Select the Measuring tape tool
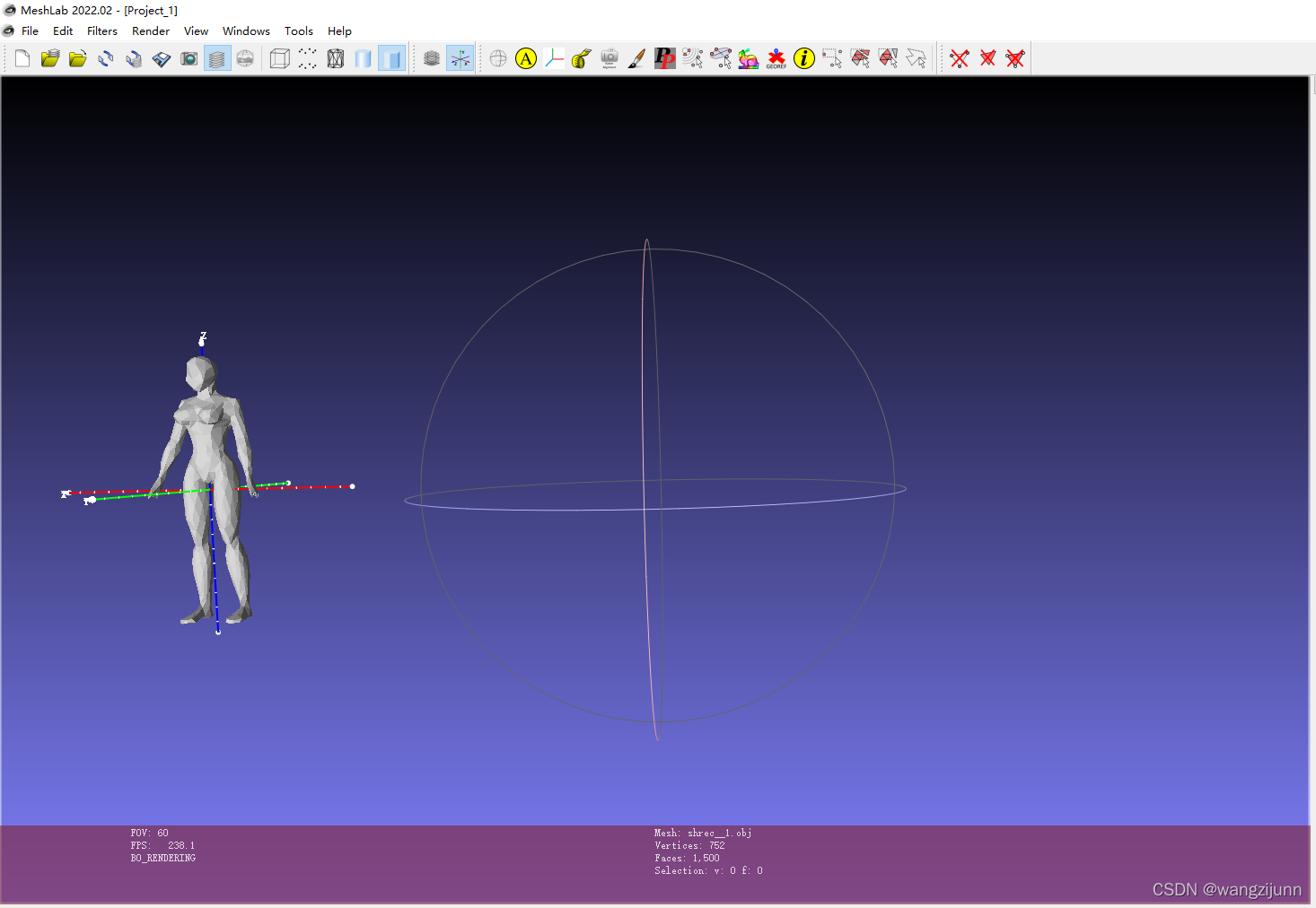1316x908 pixels. (582, 58)
